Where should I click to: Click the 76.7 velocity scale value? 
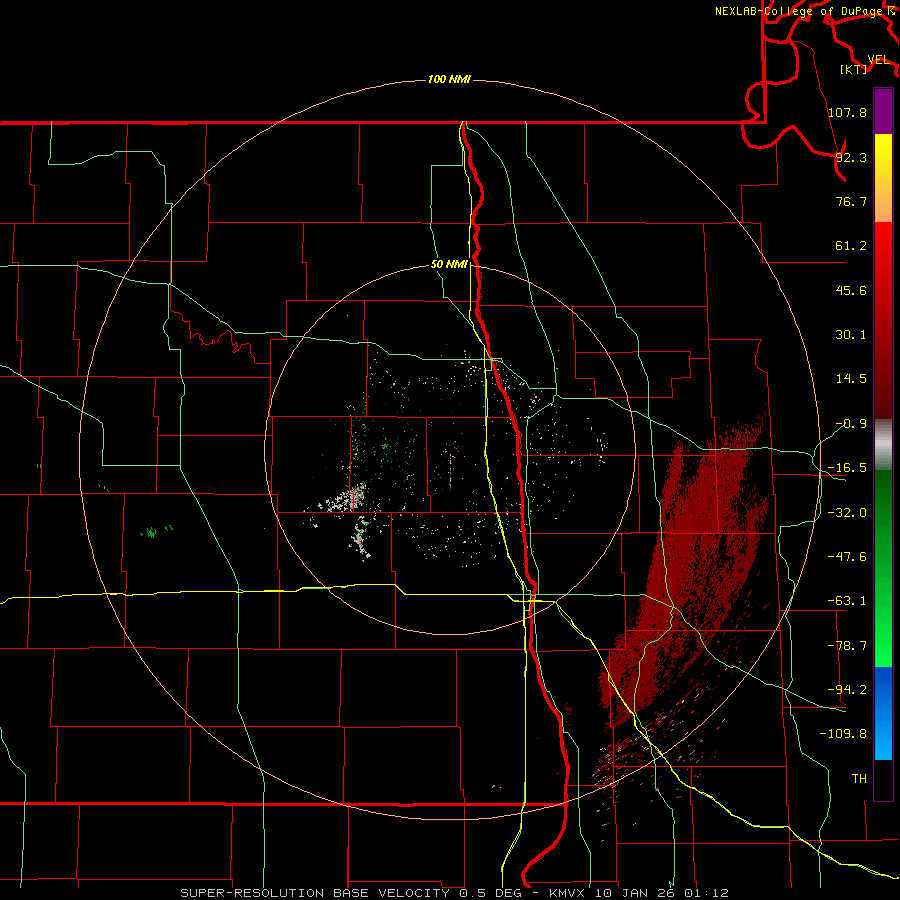coord(851,201)
